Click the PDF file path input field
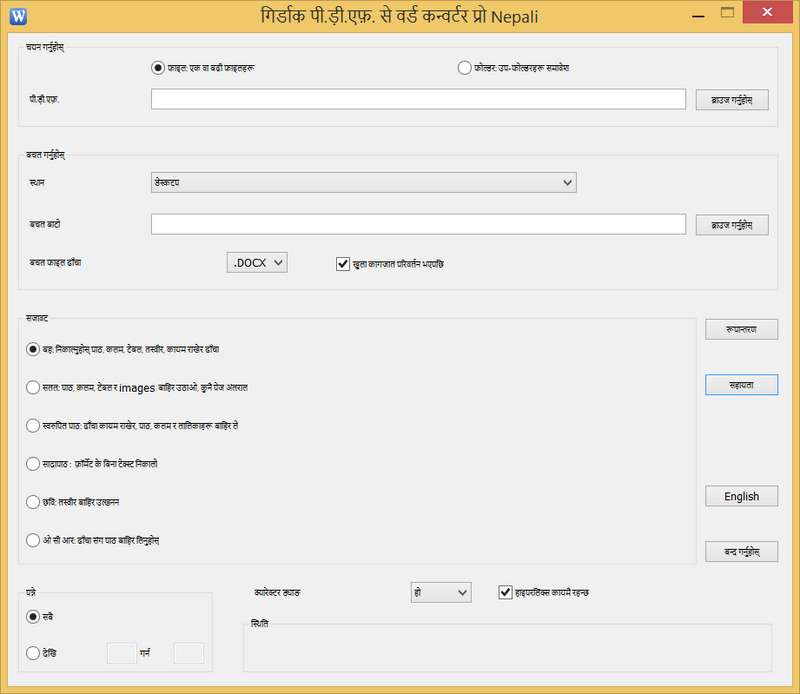The height and width of the screenshot is (694, 800). click(418, 99)
